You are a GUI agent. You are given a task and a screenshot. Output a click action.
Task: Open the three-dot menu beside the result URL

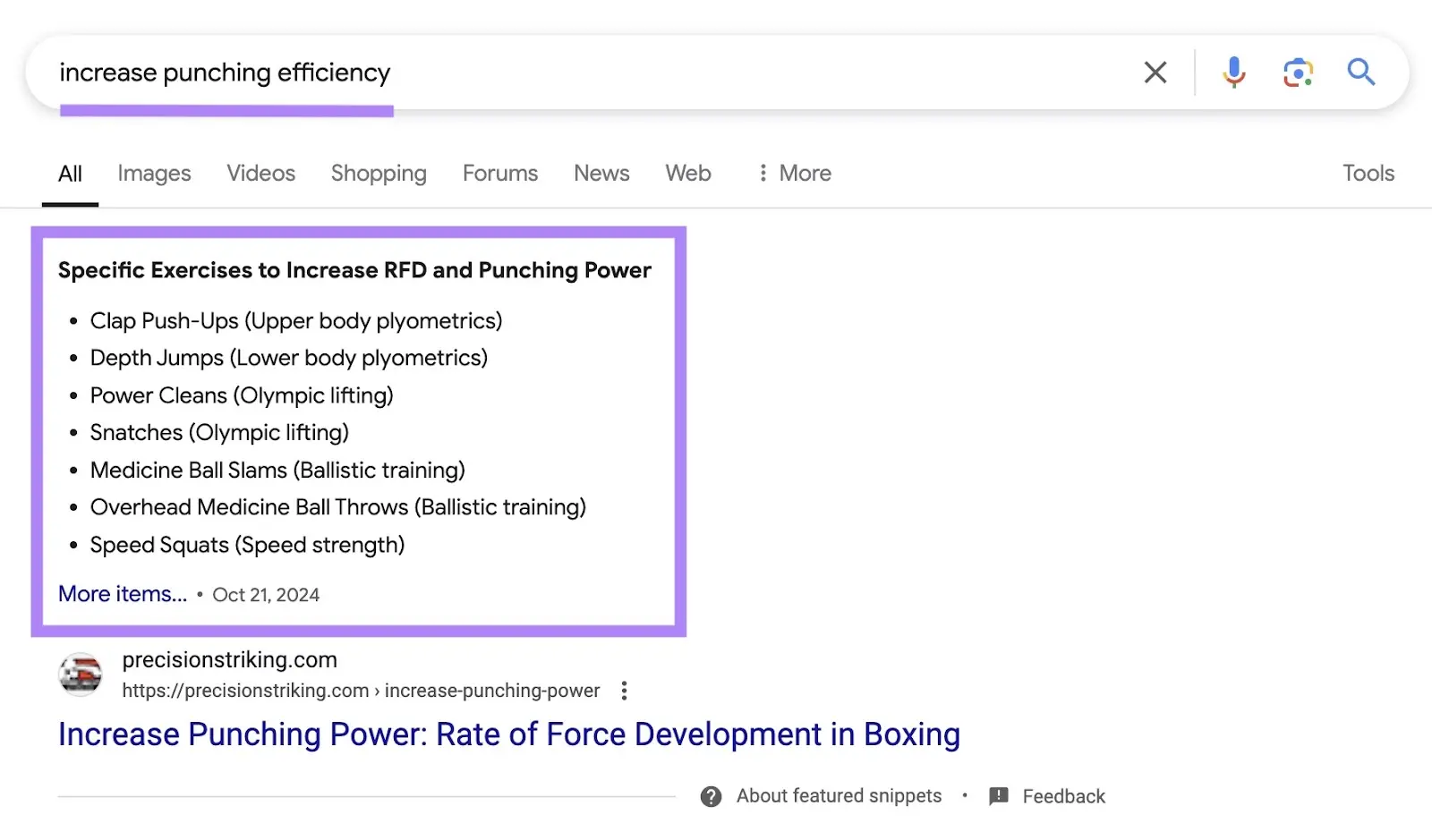coord(624,690)
